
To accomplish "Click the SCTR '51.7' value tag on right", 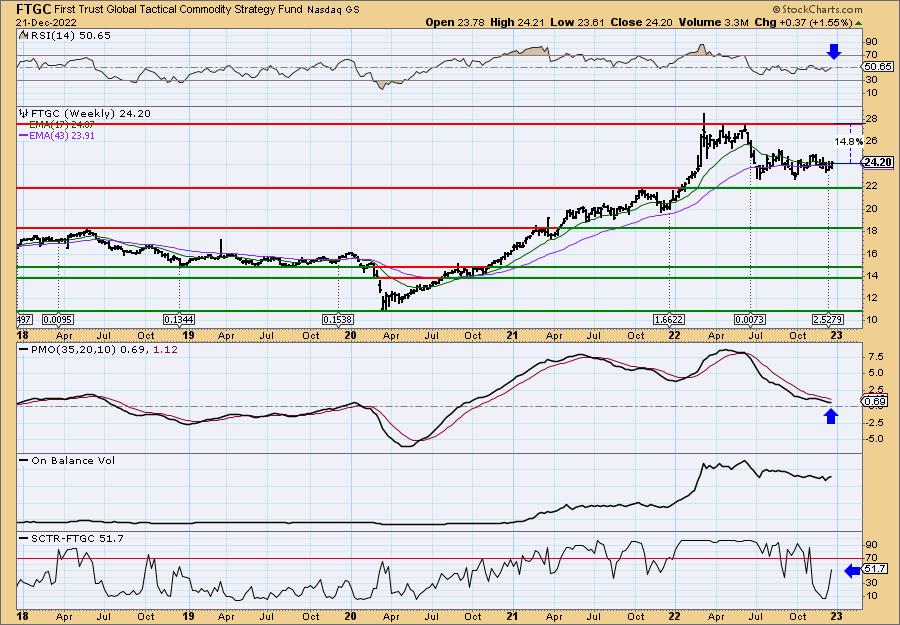I will point(875,569).
